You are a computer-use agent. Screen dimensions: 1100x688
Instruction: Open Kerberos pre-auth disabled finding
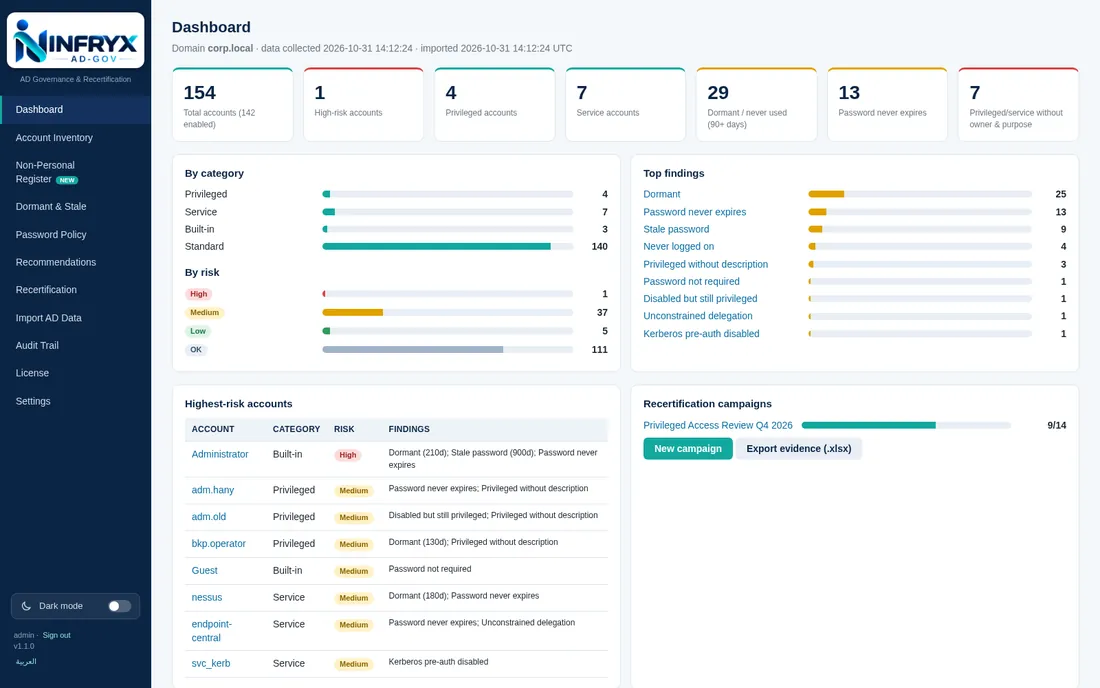point(702,334)
